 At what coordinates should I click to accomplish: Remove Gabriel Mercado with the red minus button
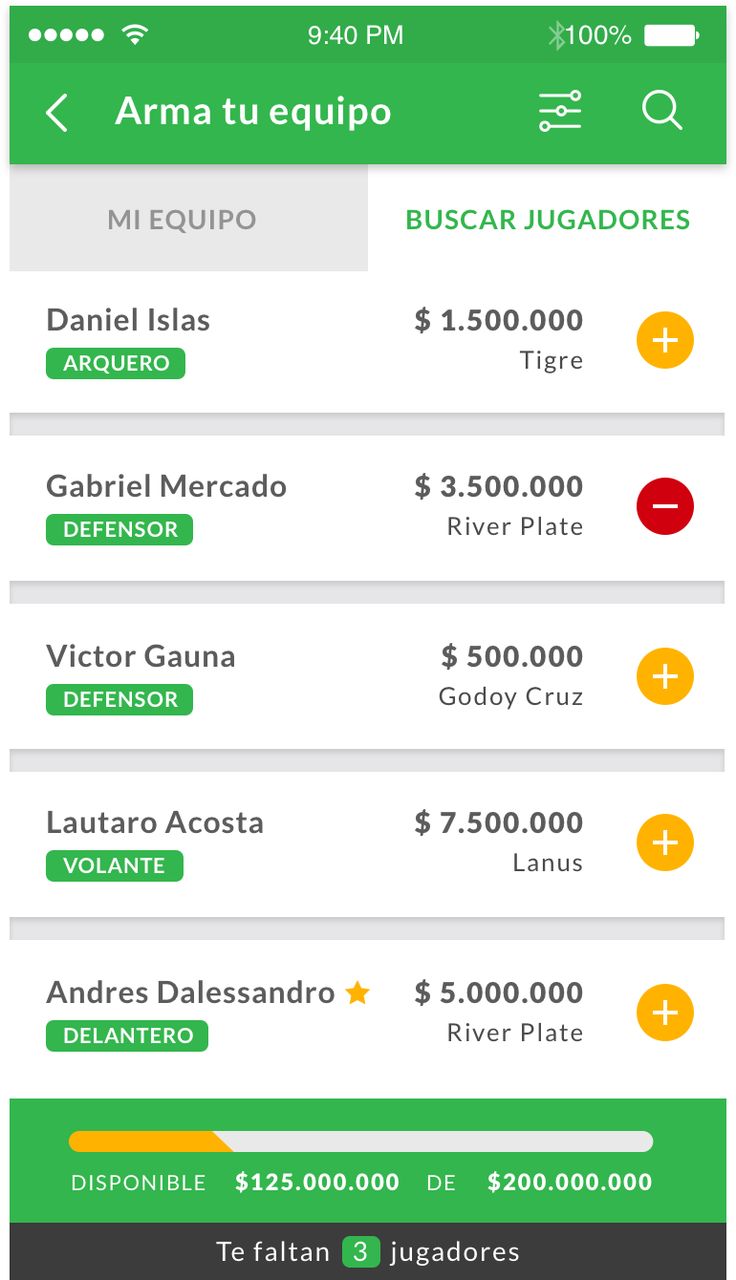pyautogui.click(x=665, y=506)
